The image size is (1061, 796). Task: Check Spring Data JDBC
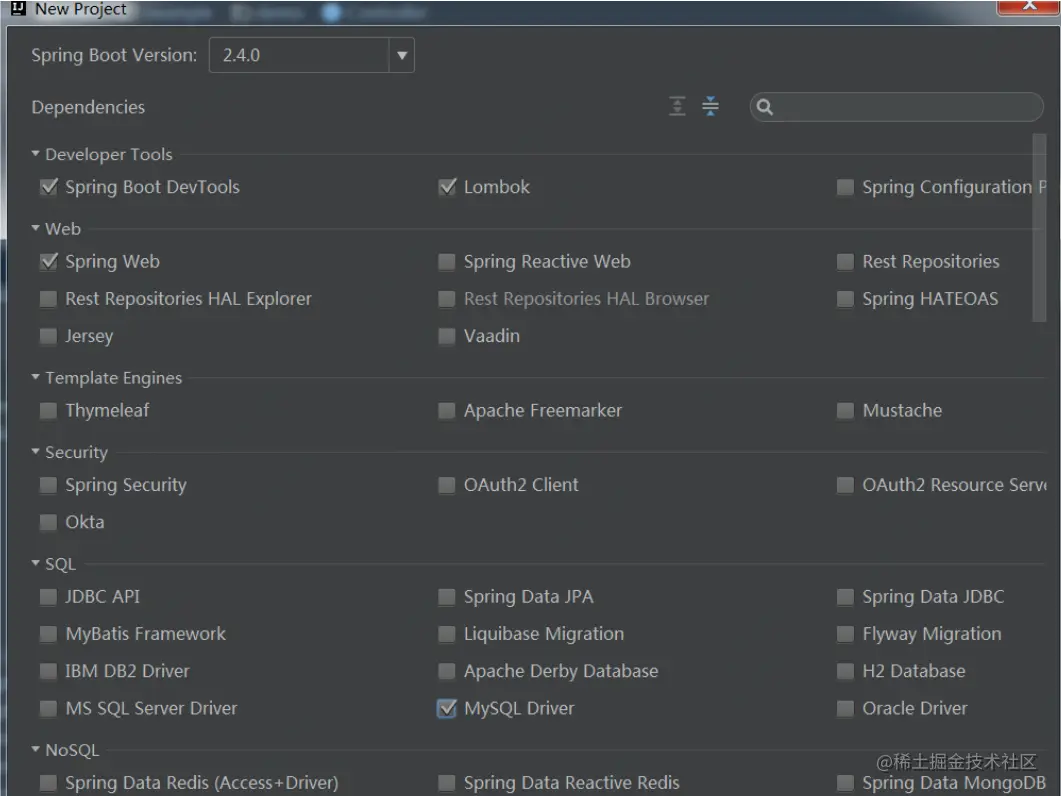click(845, 597)
